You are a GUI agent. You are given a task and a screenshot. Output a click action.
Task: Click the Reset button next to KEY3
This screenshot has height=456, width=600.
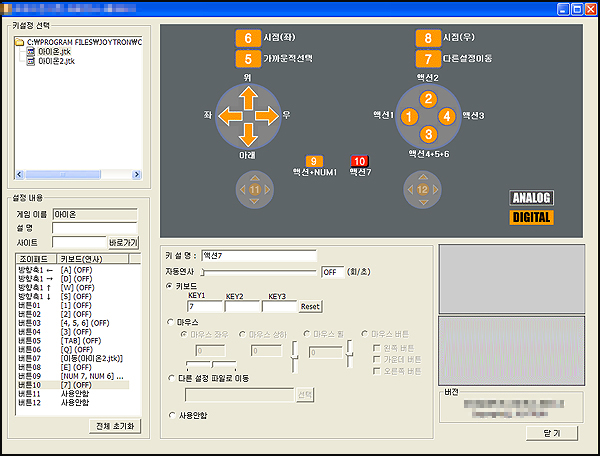(311, 306)
